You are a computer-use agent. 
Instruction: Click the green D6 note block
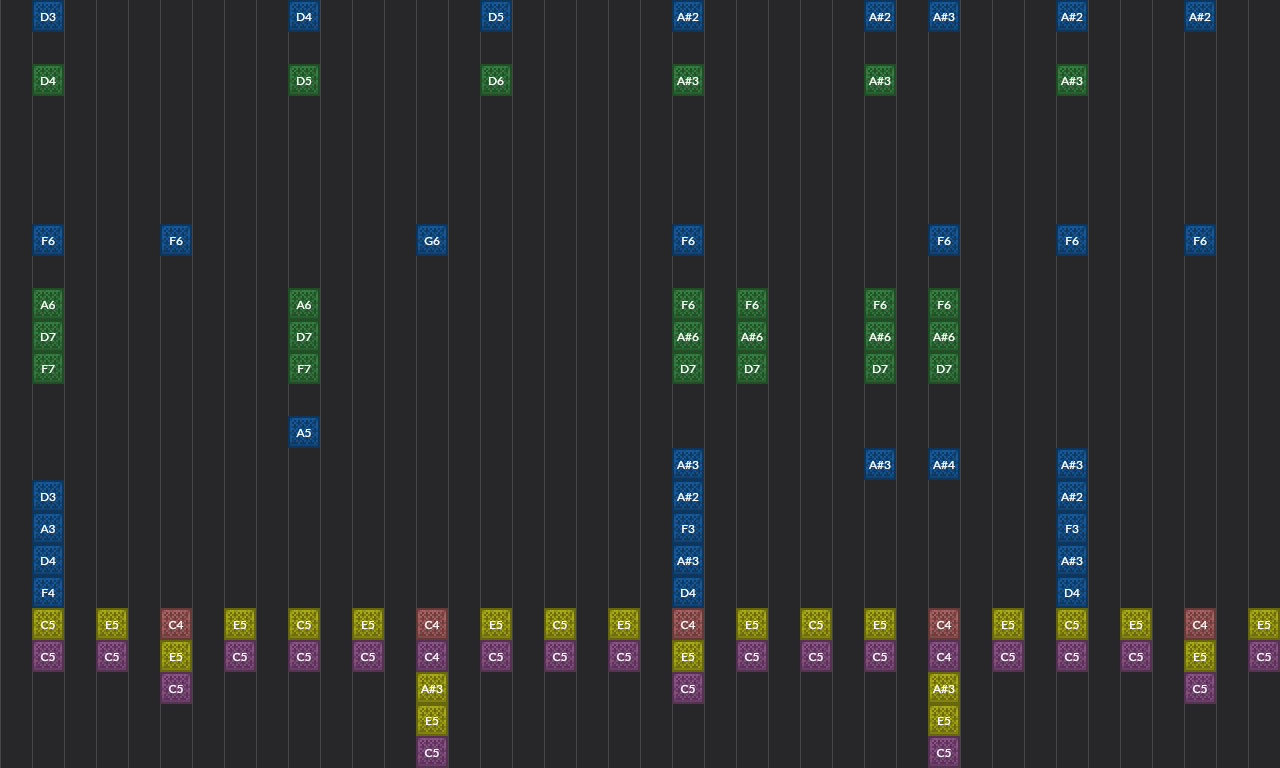pos(496,81)
